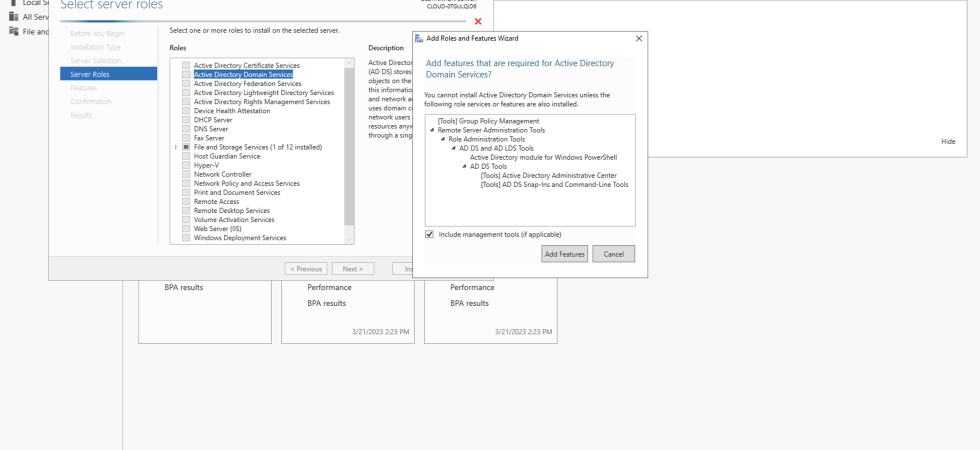Screen dimensions: 980x450
Task: Check the Fax Server role checkbox
Action: coord(186,138)
